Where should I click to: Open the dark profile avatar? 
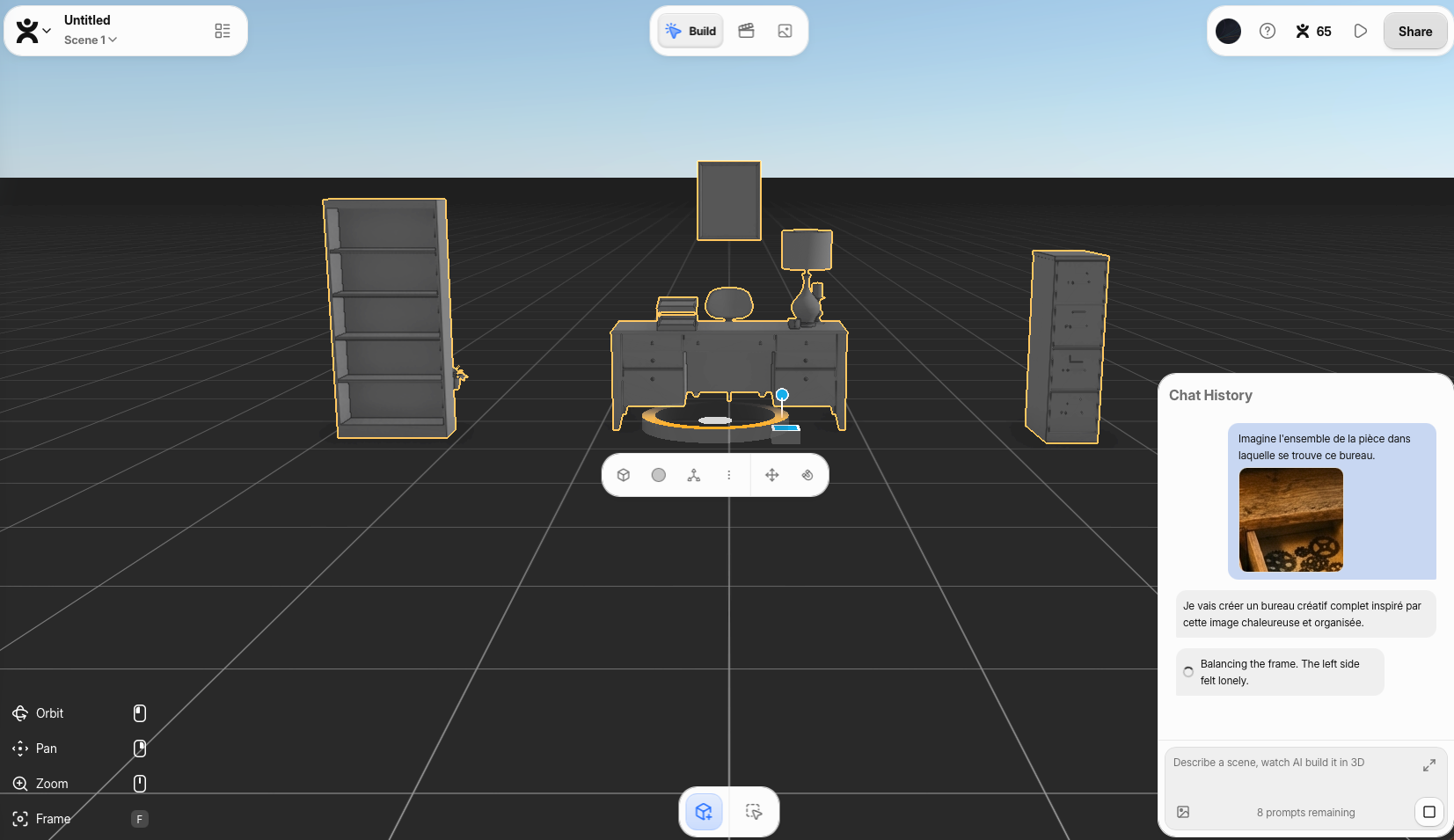click(x=1228, y=31)
